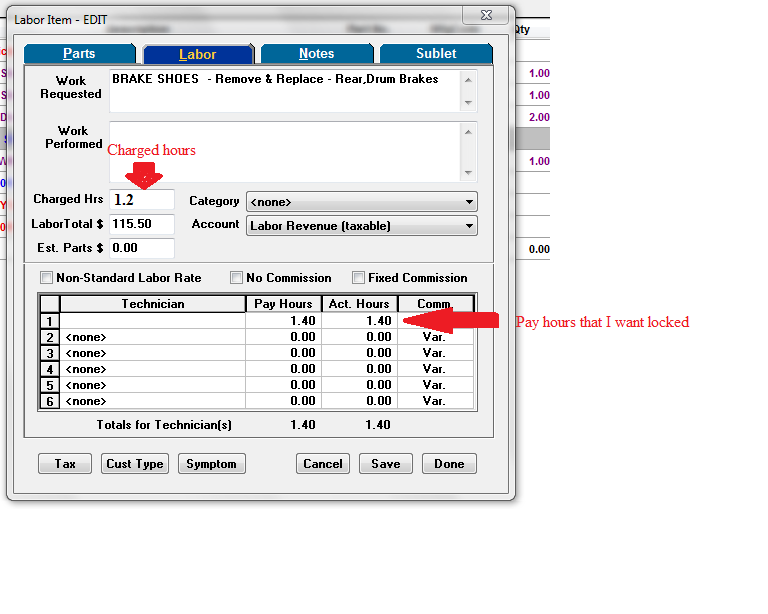Toggle the Fixed Commission checkbox
Screen dimensions: 768x614
[358, 278]
